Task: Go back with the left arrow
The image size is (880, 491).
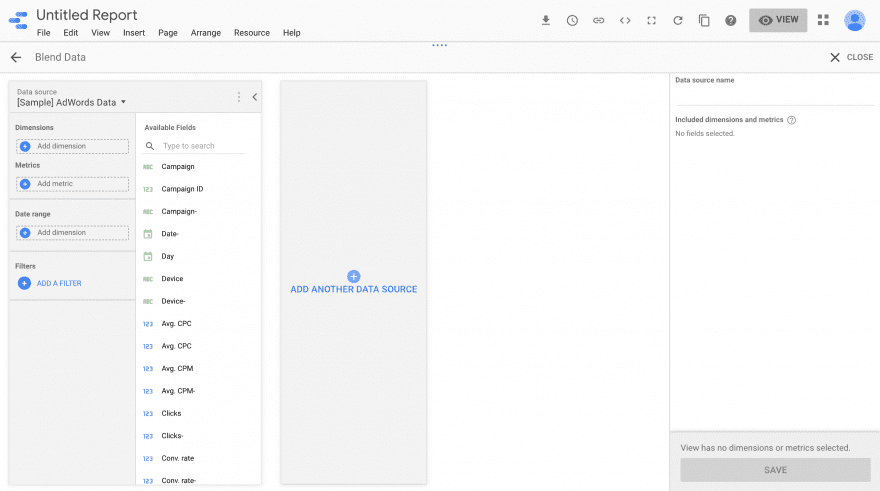Action: pos(16,57)
